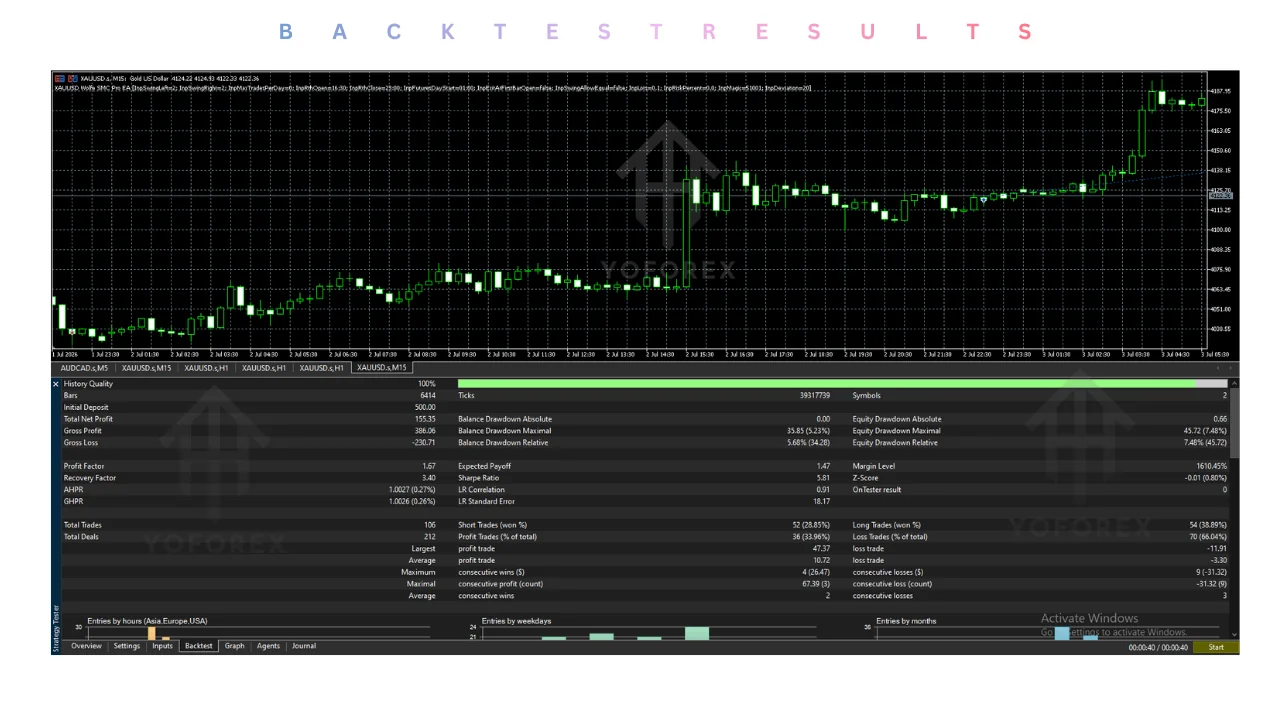Click the Equity Drawdown Absolute value 0.66
The width and height of the screenshot is (1280, 720).
[1220, 419]
